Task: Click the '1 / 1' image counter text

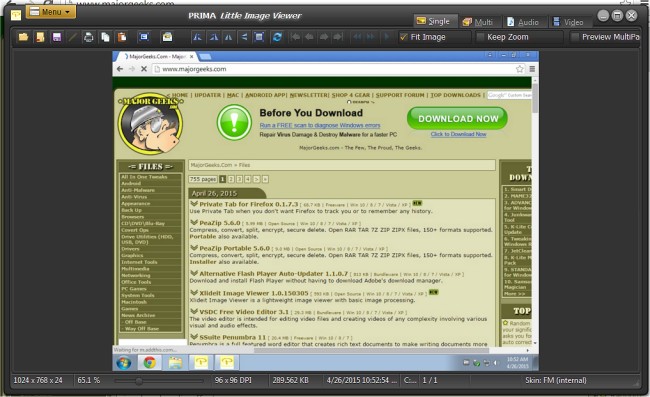Action: coord(430,380)
